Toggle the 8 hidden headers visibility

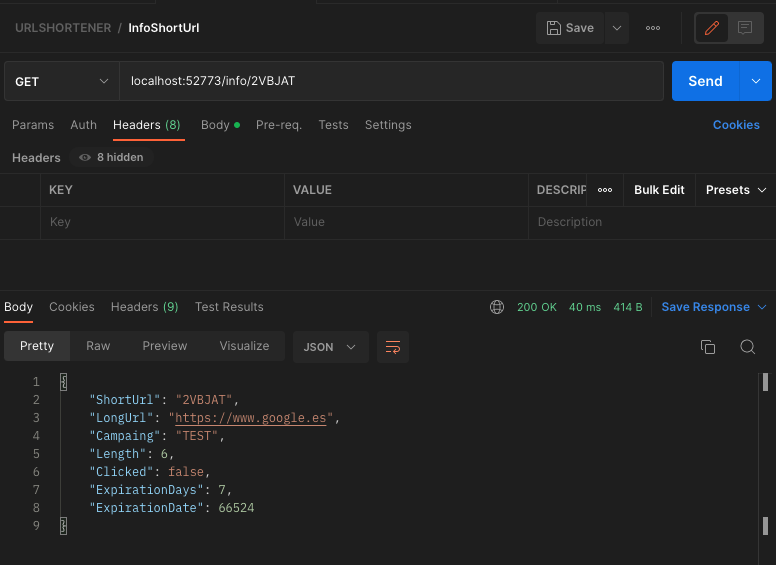tap(111, 158)
